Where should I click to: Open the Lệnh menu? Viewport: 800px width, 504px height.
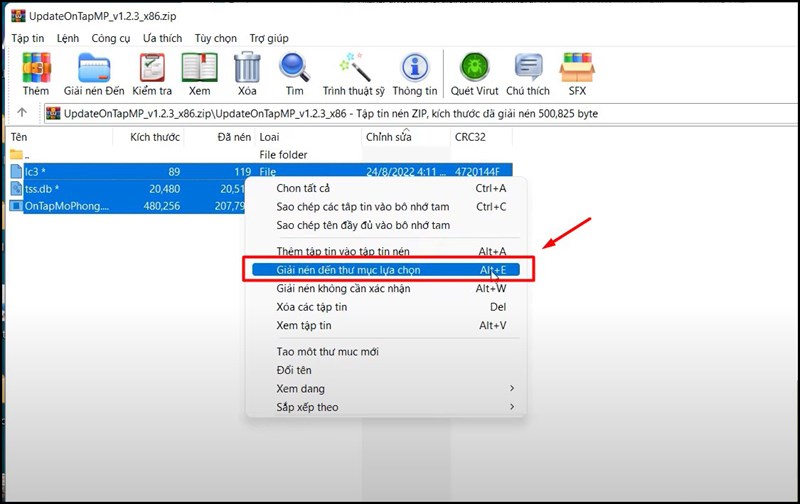(68, 38)
